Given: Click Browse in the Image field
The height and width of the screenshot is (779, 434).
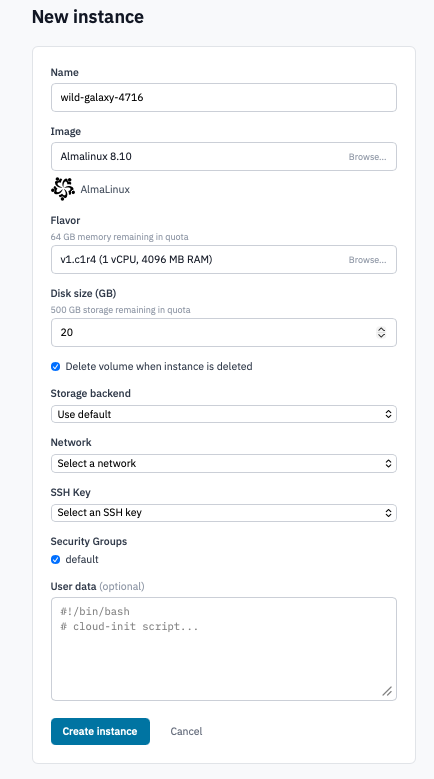Looking at the screenshot, I should tap(367, 157).
